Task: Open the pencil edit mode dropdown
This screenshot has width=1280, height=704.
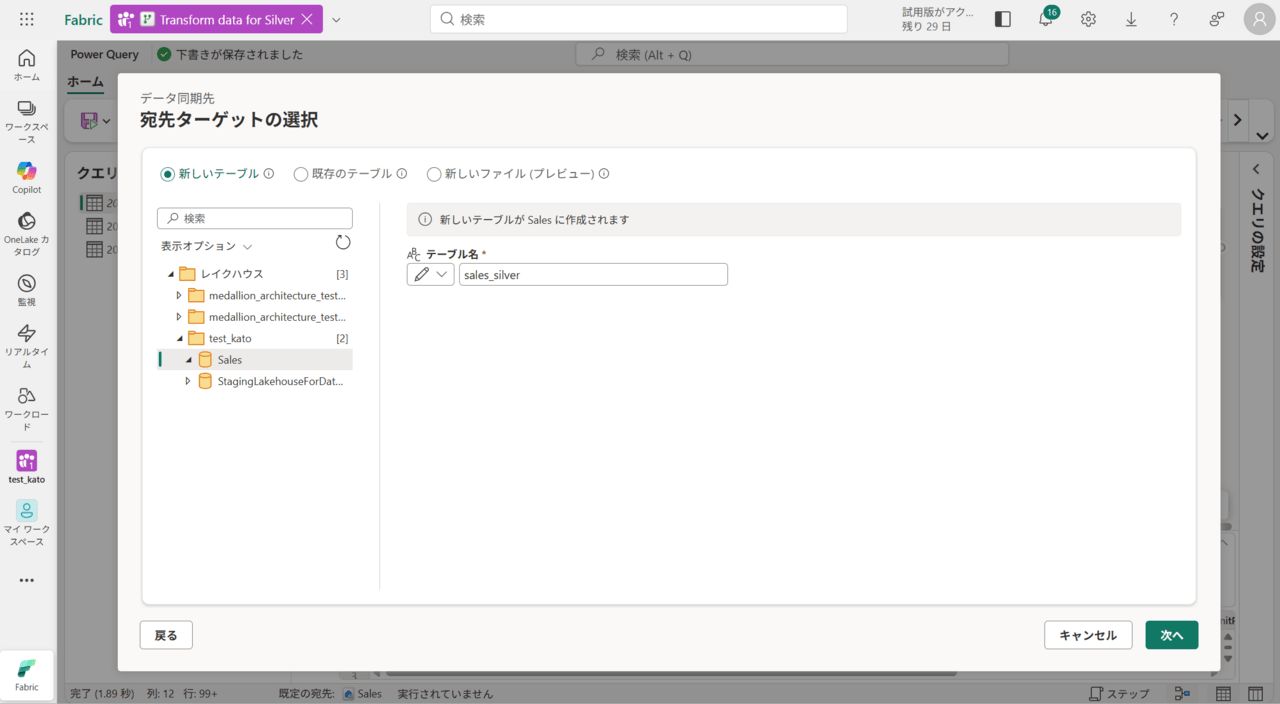Action: 431,275
